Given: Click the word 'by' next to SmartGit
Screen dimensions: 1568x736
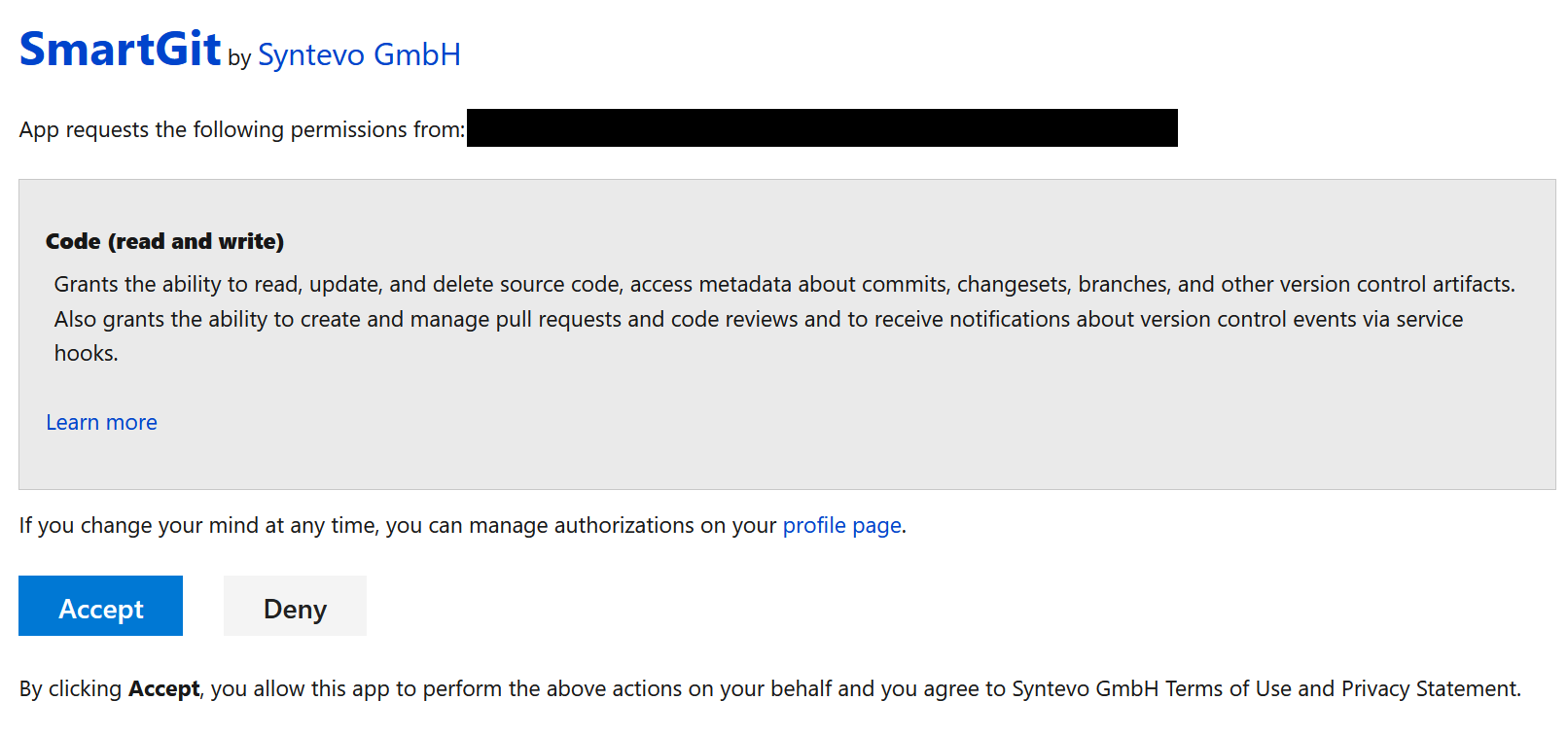Looking at the screenshot, I should (x=239, y=58).
